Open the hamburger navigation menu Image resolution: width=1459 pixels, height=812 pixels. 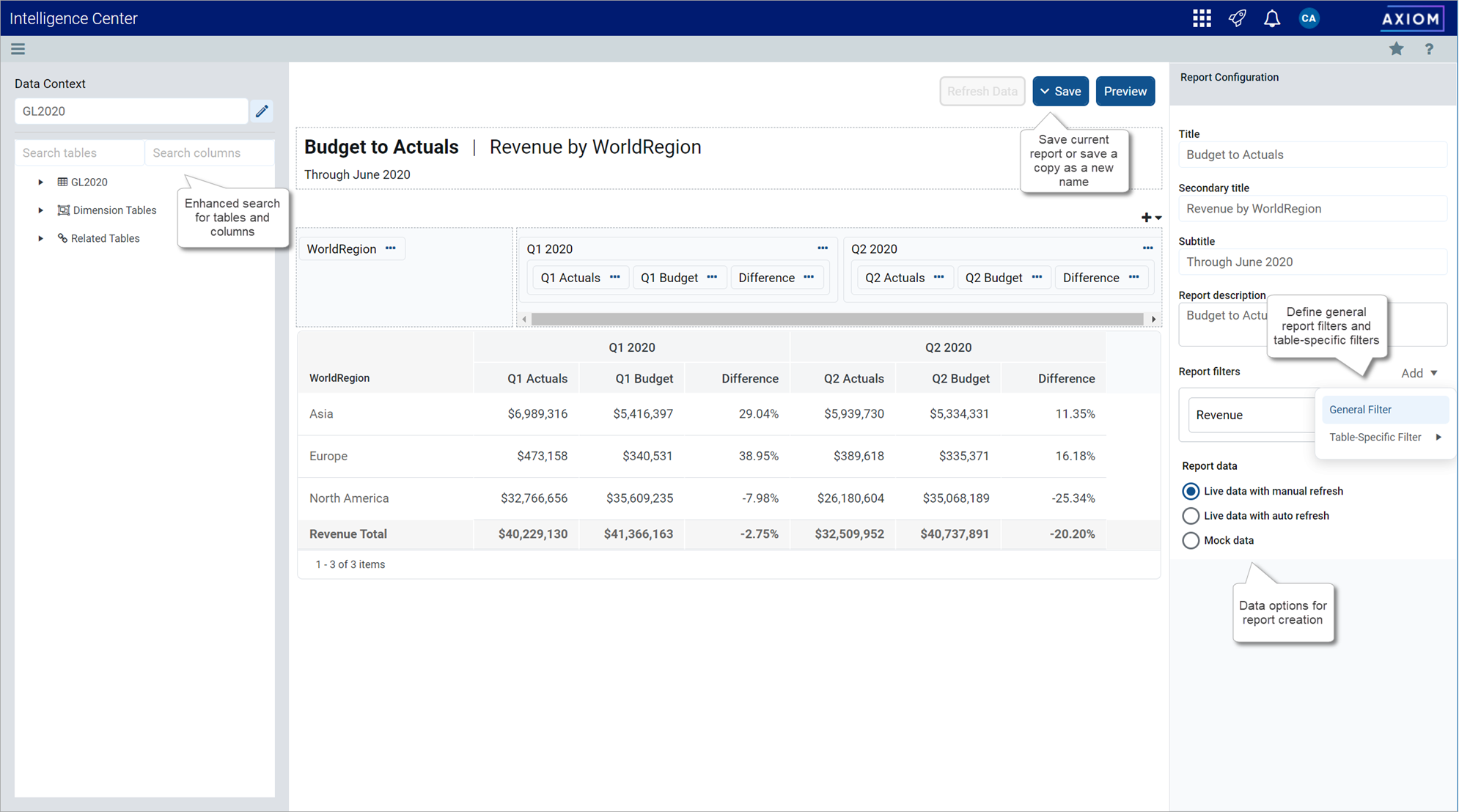(18, 49)
